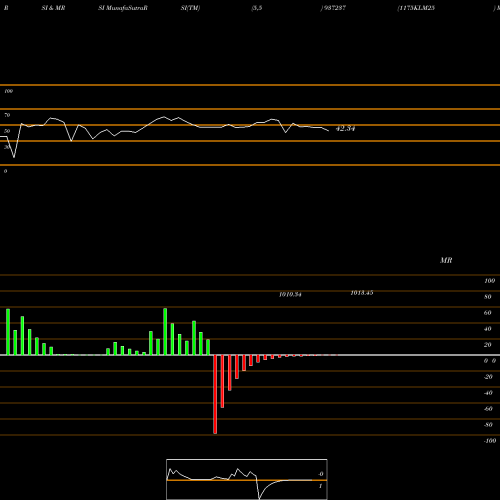Click the MR axis label 60

[x=488, y=313]
